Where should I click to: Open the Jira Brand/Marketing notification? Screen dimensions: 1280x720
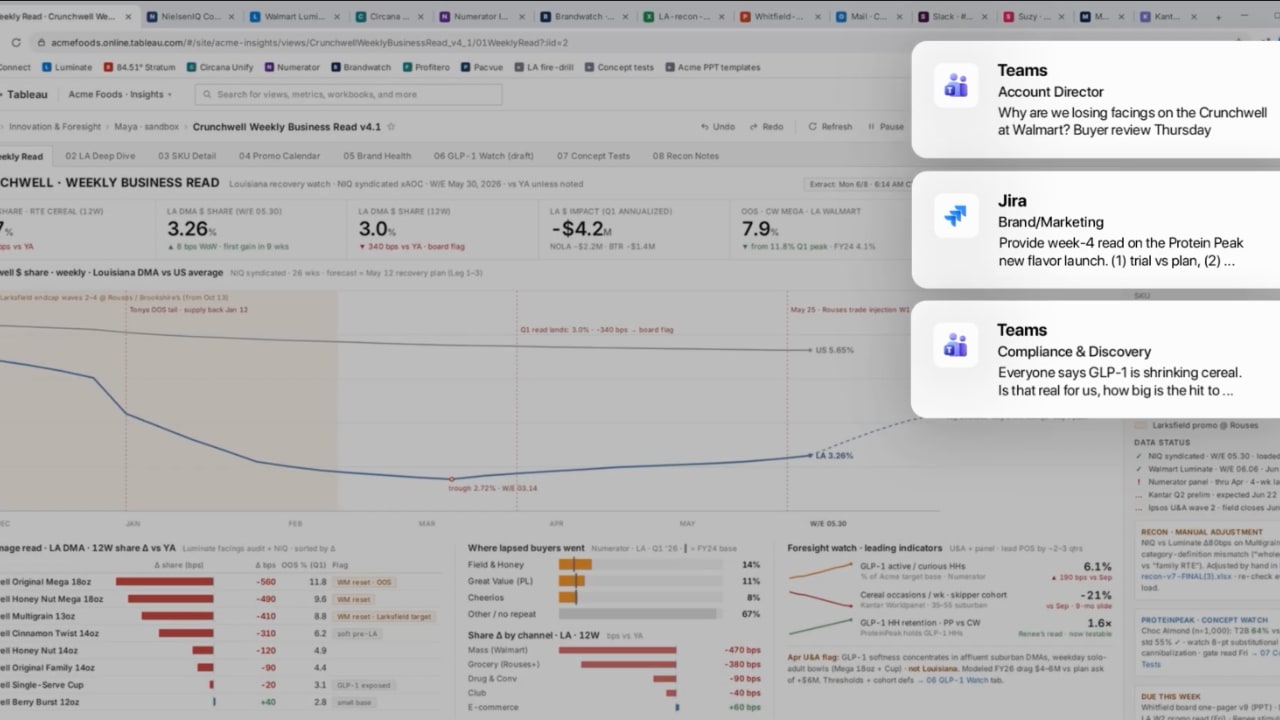click(x=1096, y=229)
